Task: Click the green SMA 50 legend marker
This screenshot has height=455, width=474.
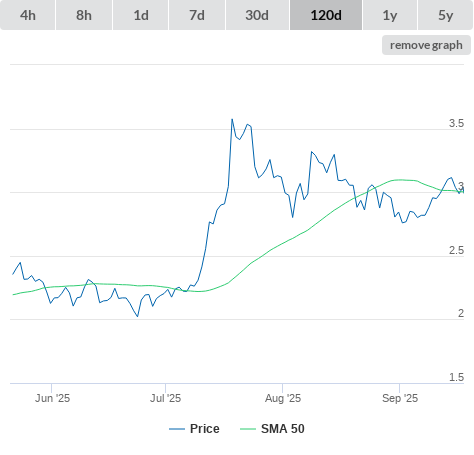Action: 248,429
